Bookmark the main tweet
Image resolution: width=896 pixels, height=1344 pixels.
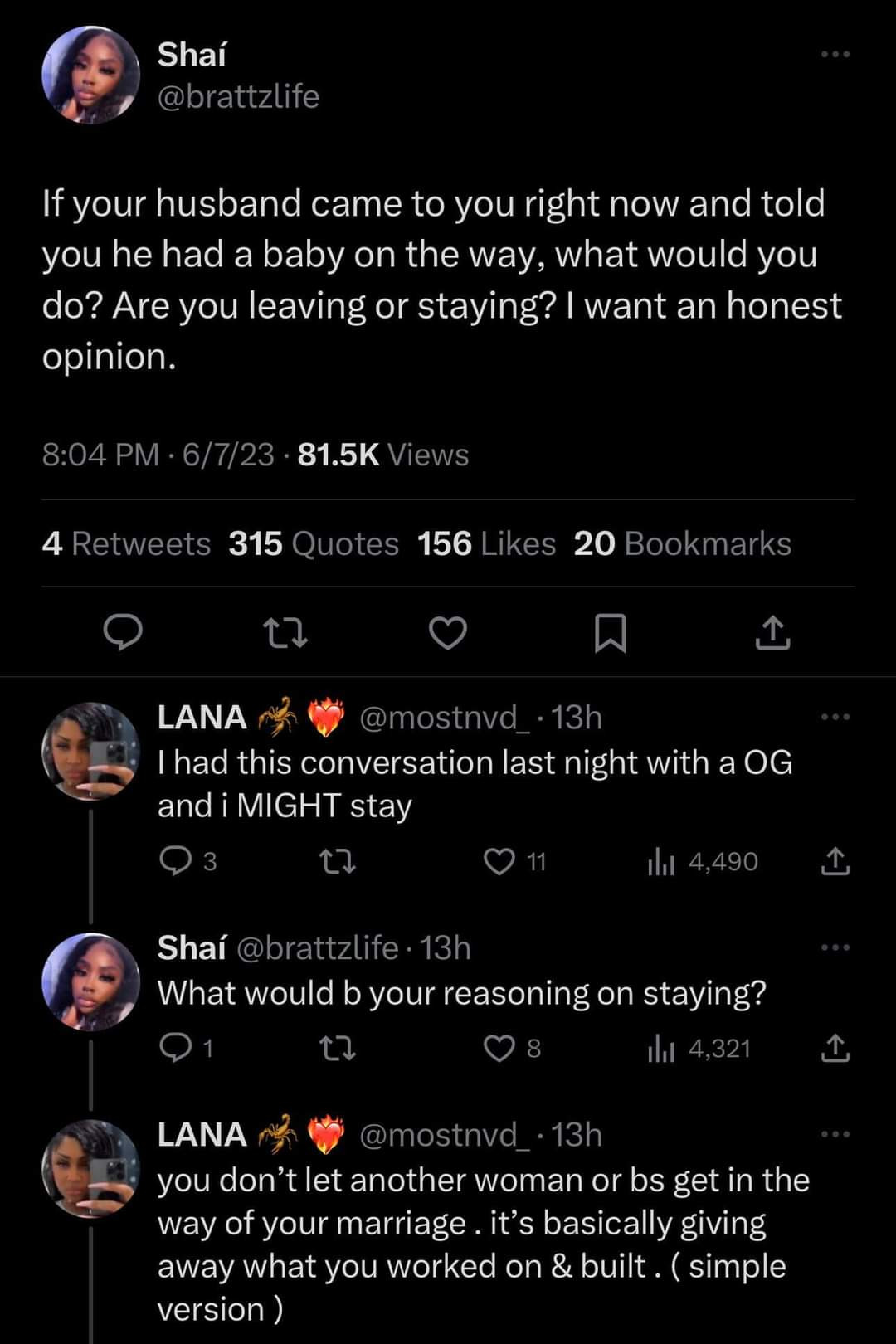point(611,634)
